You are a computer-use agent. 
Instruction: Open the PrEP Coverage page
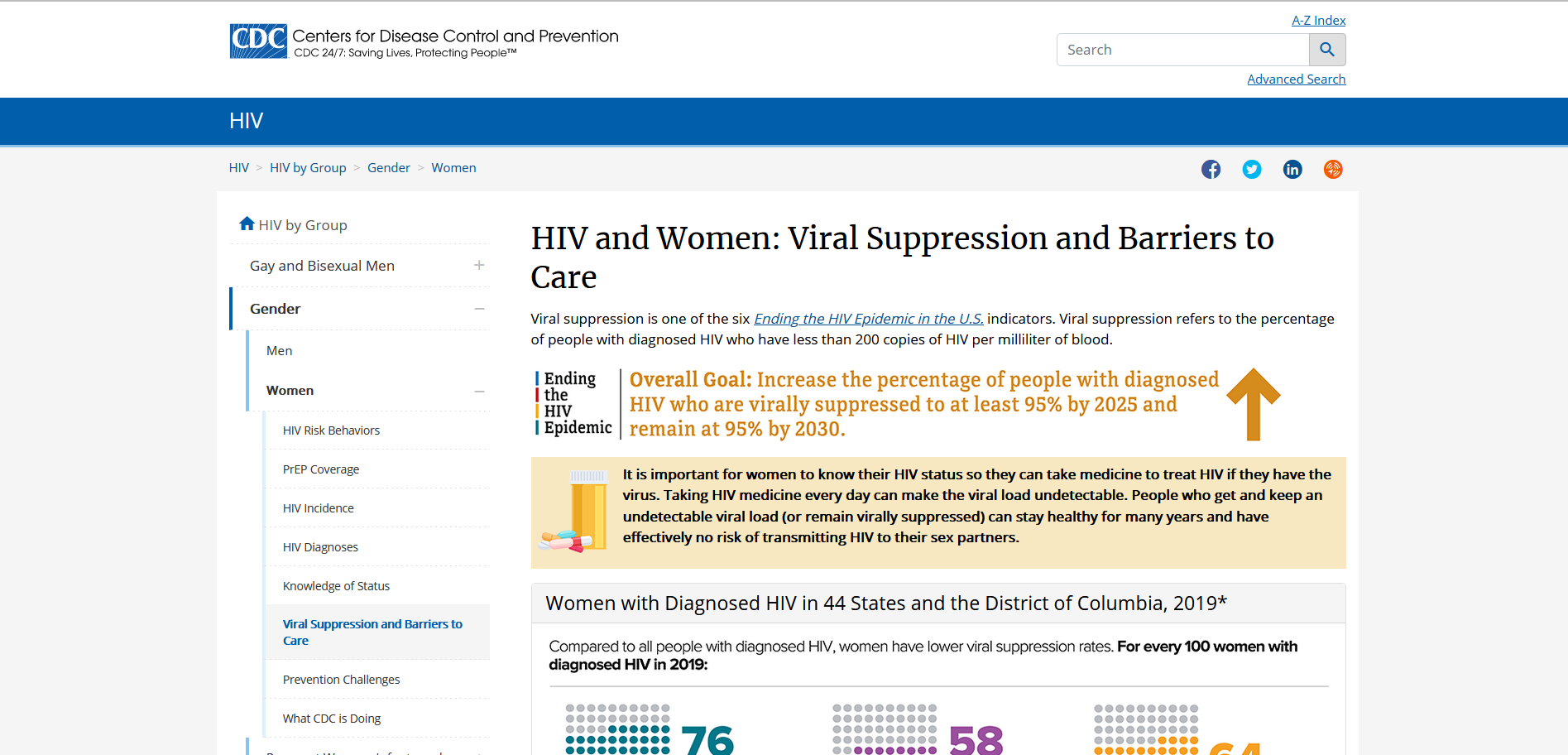pos(321,469)
